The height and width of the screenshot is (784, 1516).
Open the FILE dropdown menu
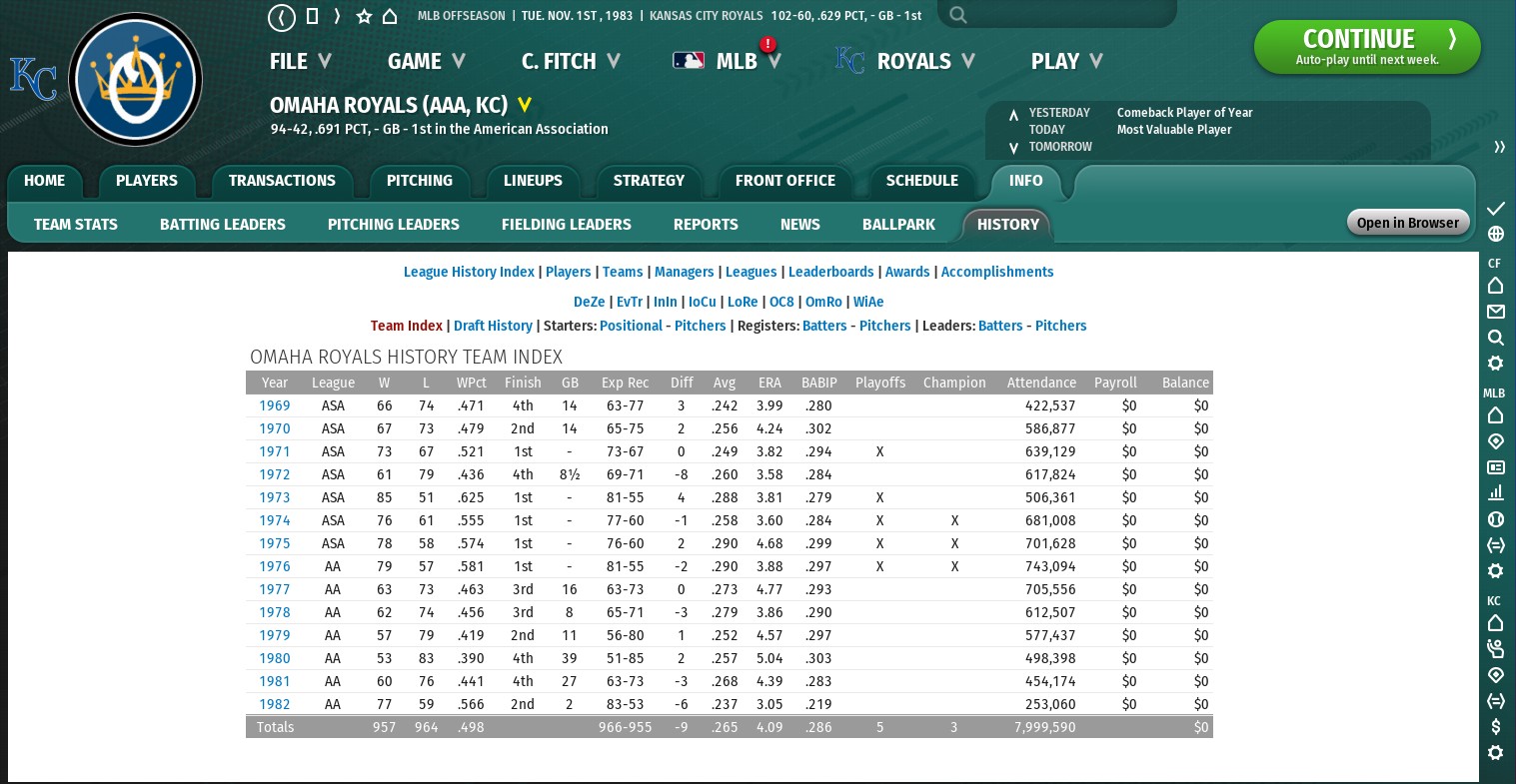[x=300, y=61]
